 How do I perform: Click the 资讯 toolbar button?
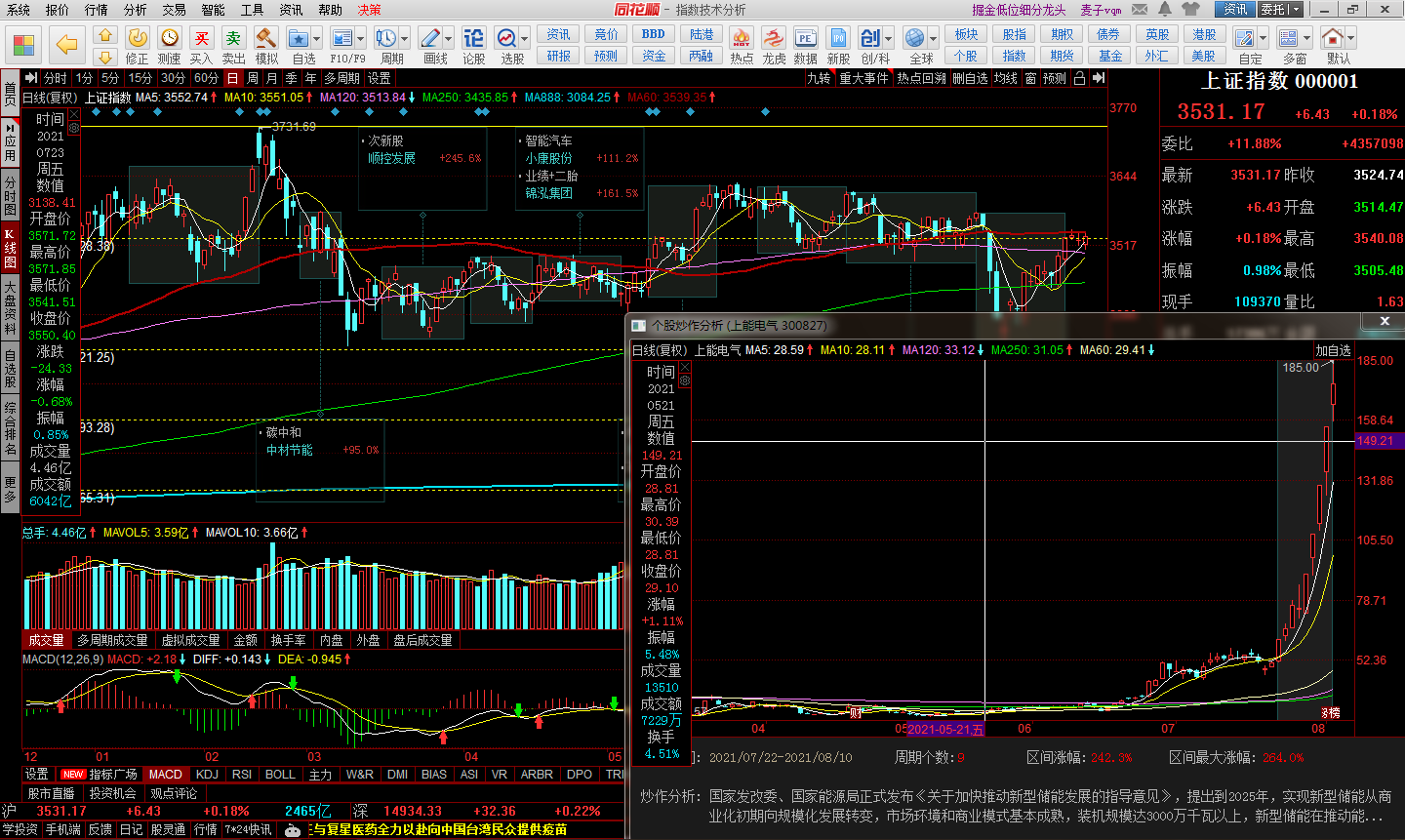558,34
